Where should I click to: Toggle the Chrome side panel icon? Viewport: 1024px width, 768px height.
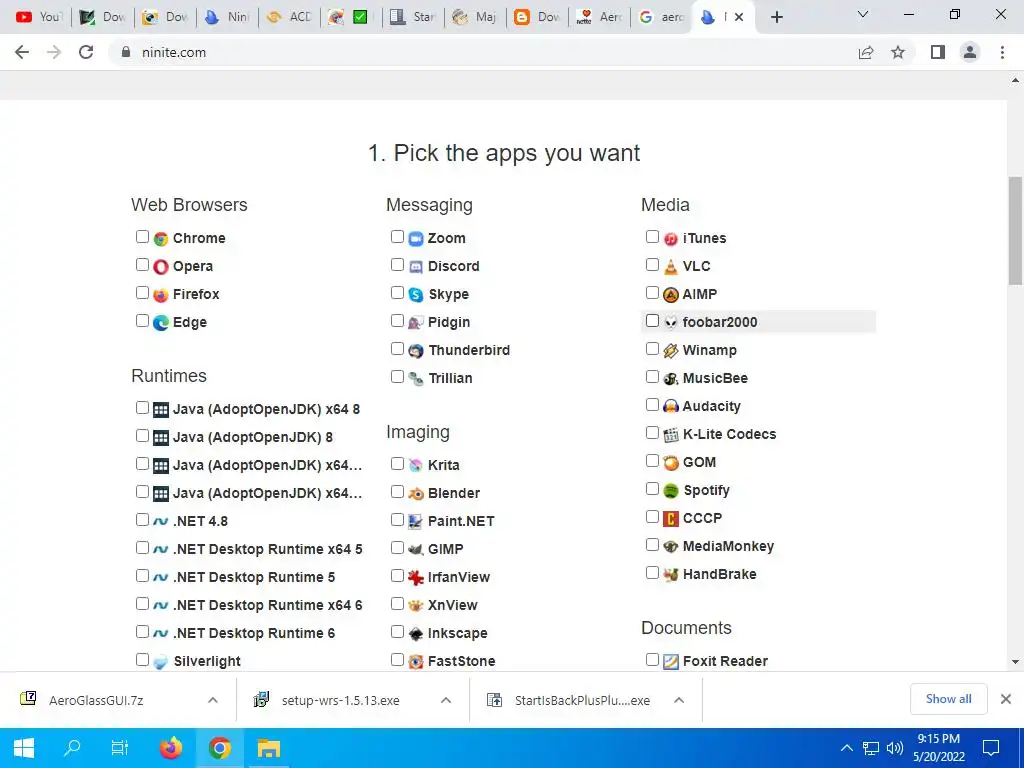tap(938, 52)
